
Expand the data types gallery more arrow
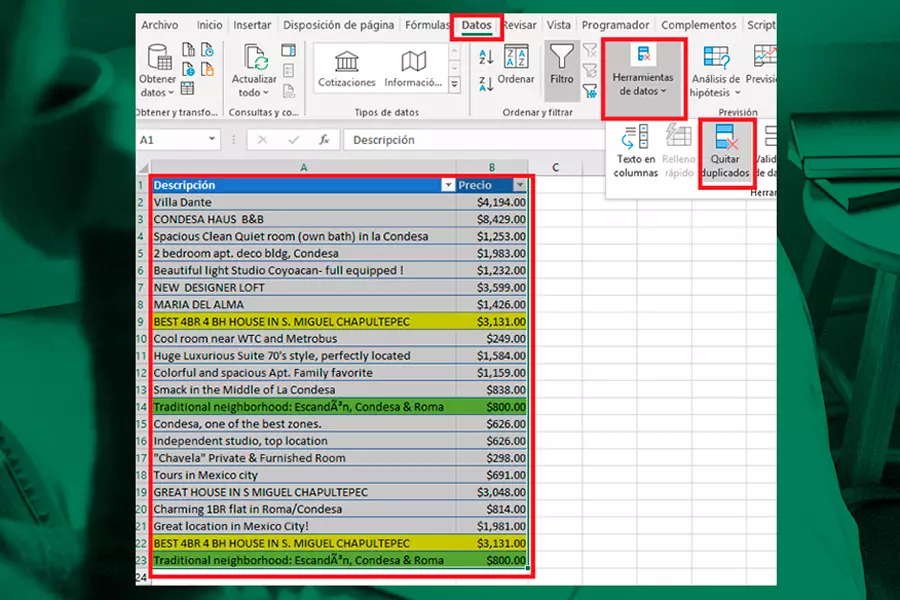click(x=455, y=85)
